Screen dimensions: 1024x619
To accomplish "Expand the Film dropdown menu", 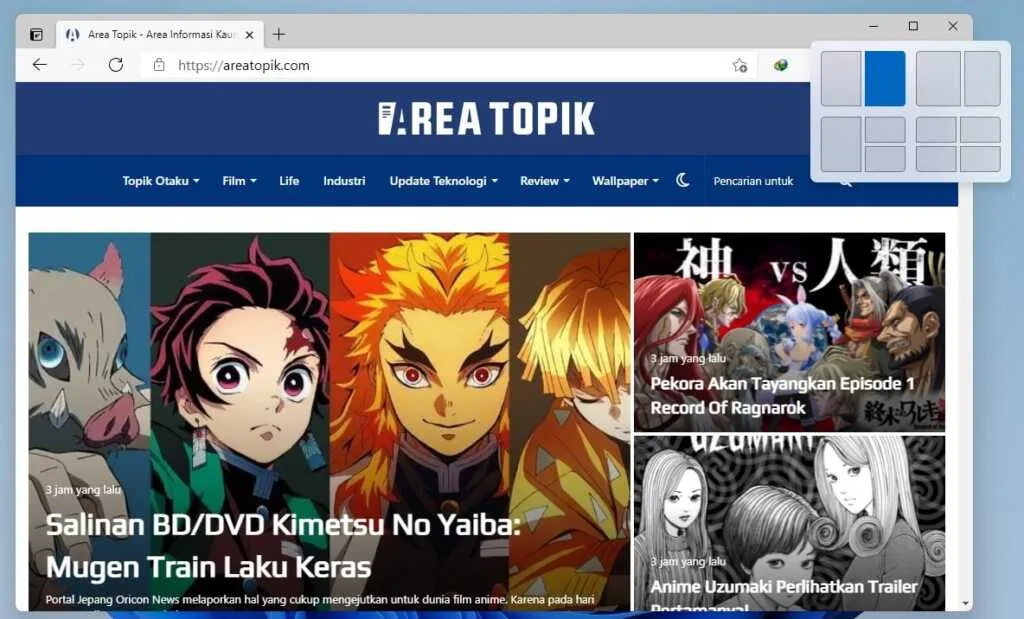I will [x=239, y=181].
